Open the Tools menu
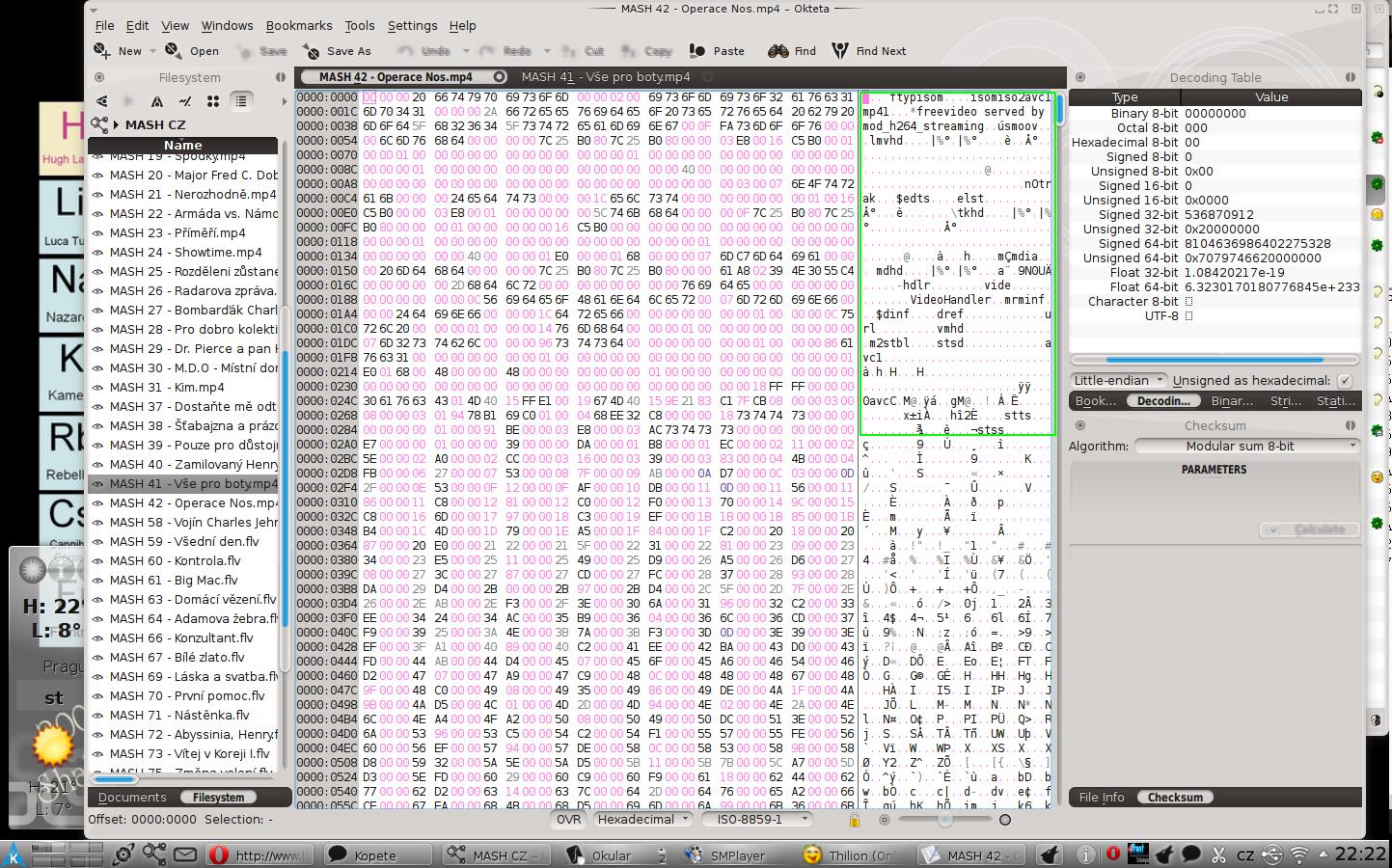This screenshot has height=868, width=1392. (360, 25)
